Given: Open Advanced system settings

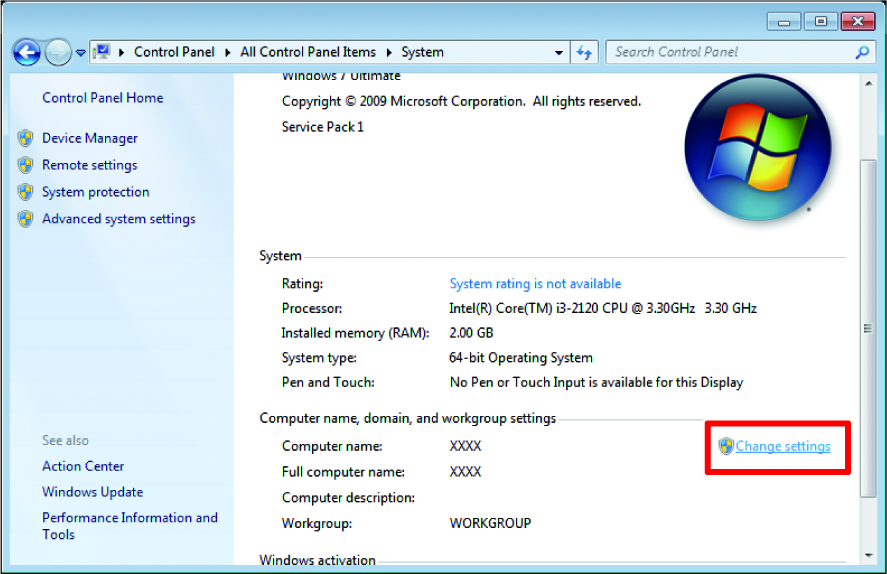Looking at the screenshot, I should pos(119,219).
